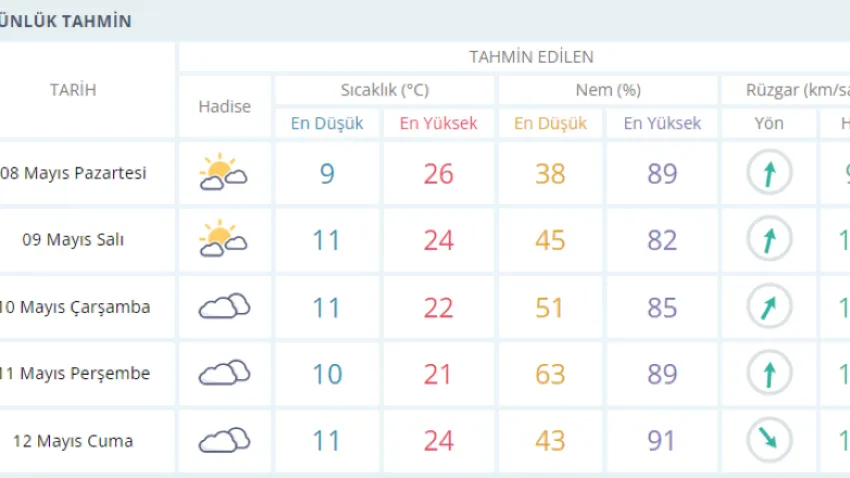Click the wind direction arrow for 09 Mayıs
The height and width of the screenshot is (478, 850).
coord(769,240)
